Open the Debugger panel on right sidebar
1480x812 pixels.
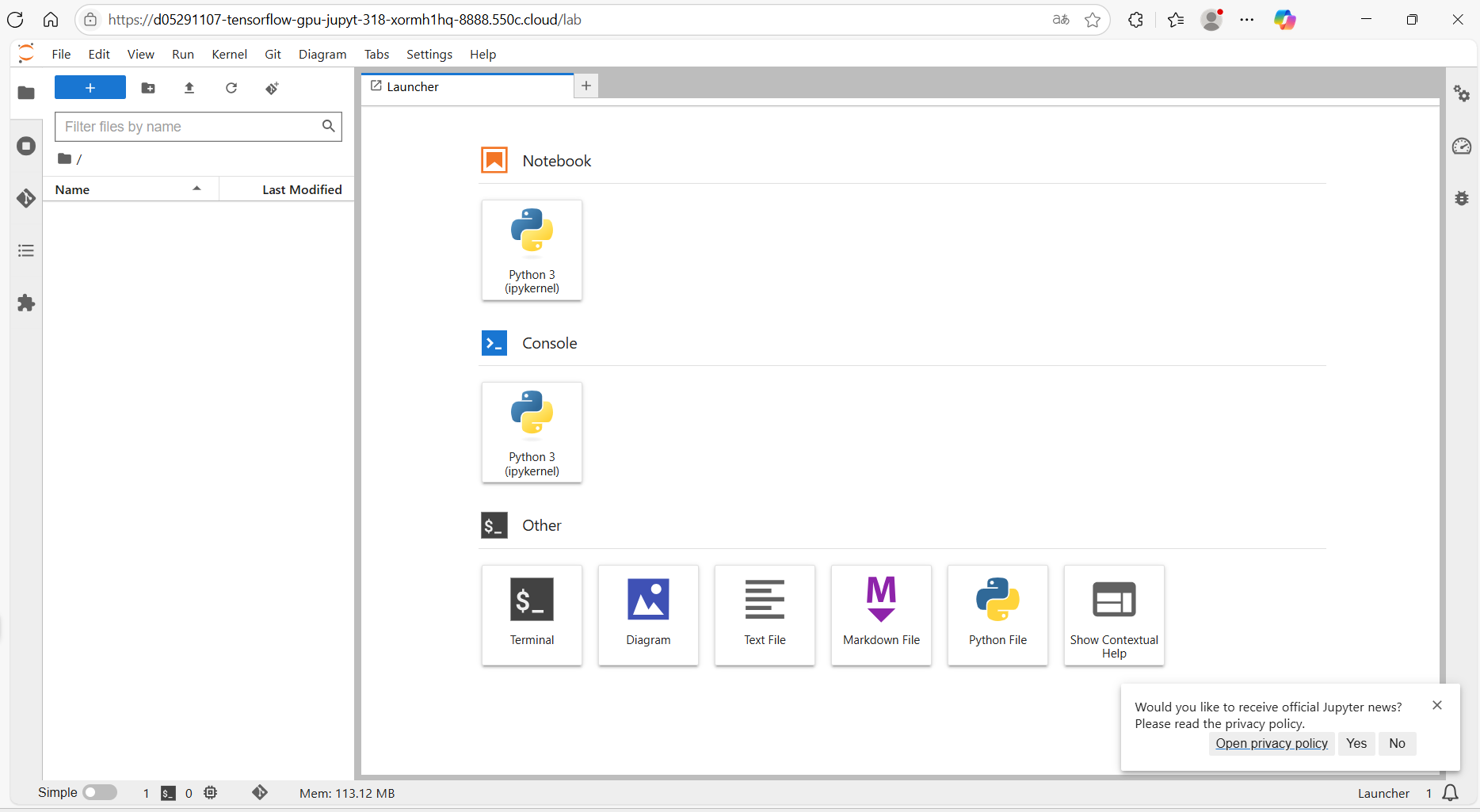point(1462,198)
